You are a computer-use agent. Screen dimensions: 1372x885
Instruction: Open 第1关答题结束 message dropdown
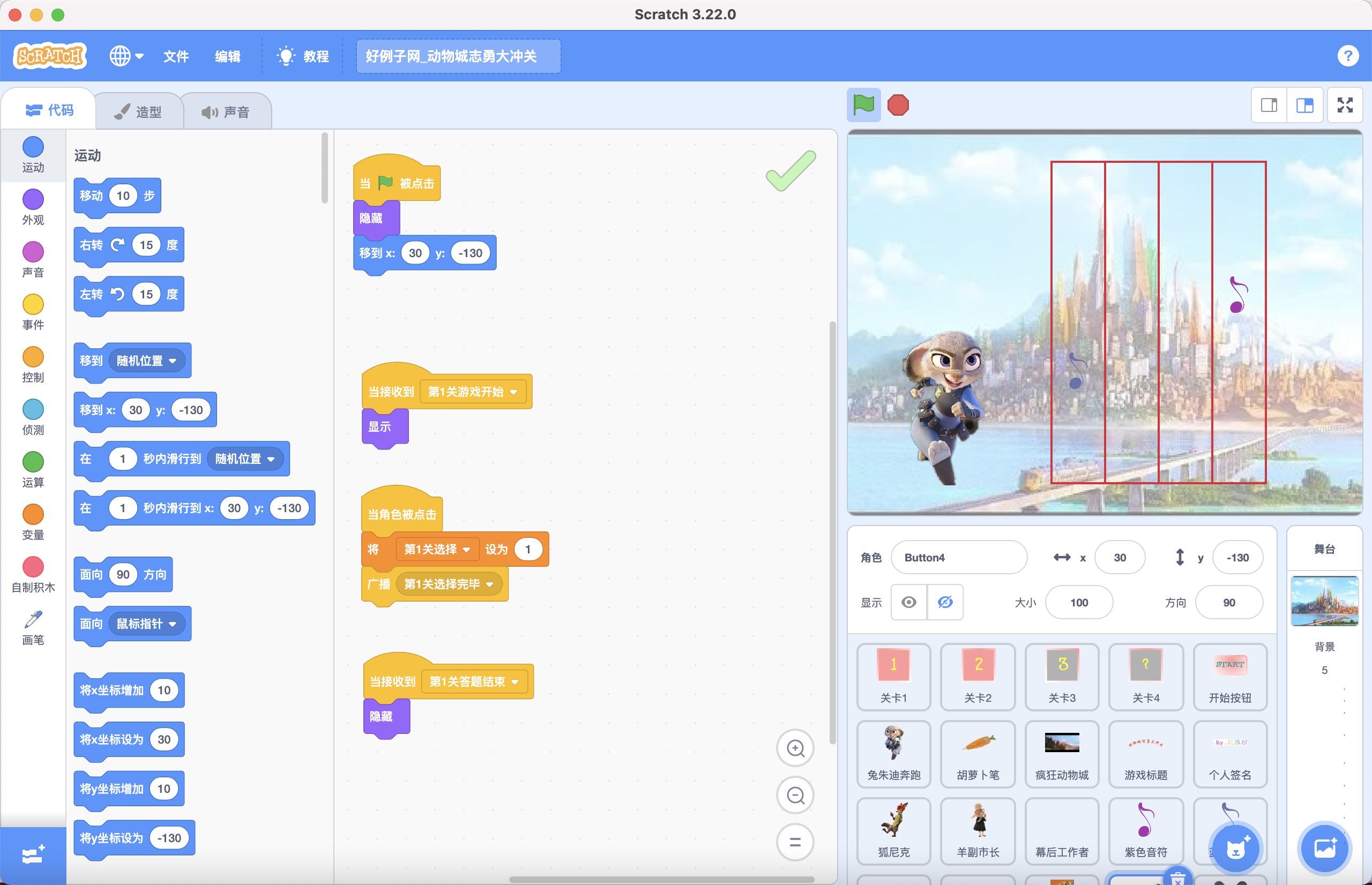pos(474,682)
